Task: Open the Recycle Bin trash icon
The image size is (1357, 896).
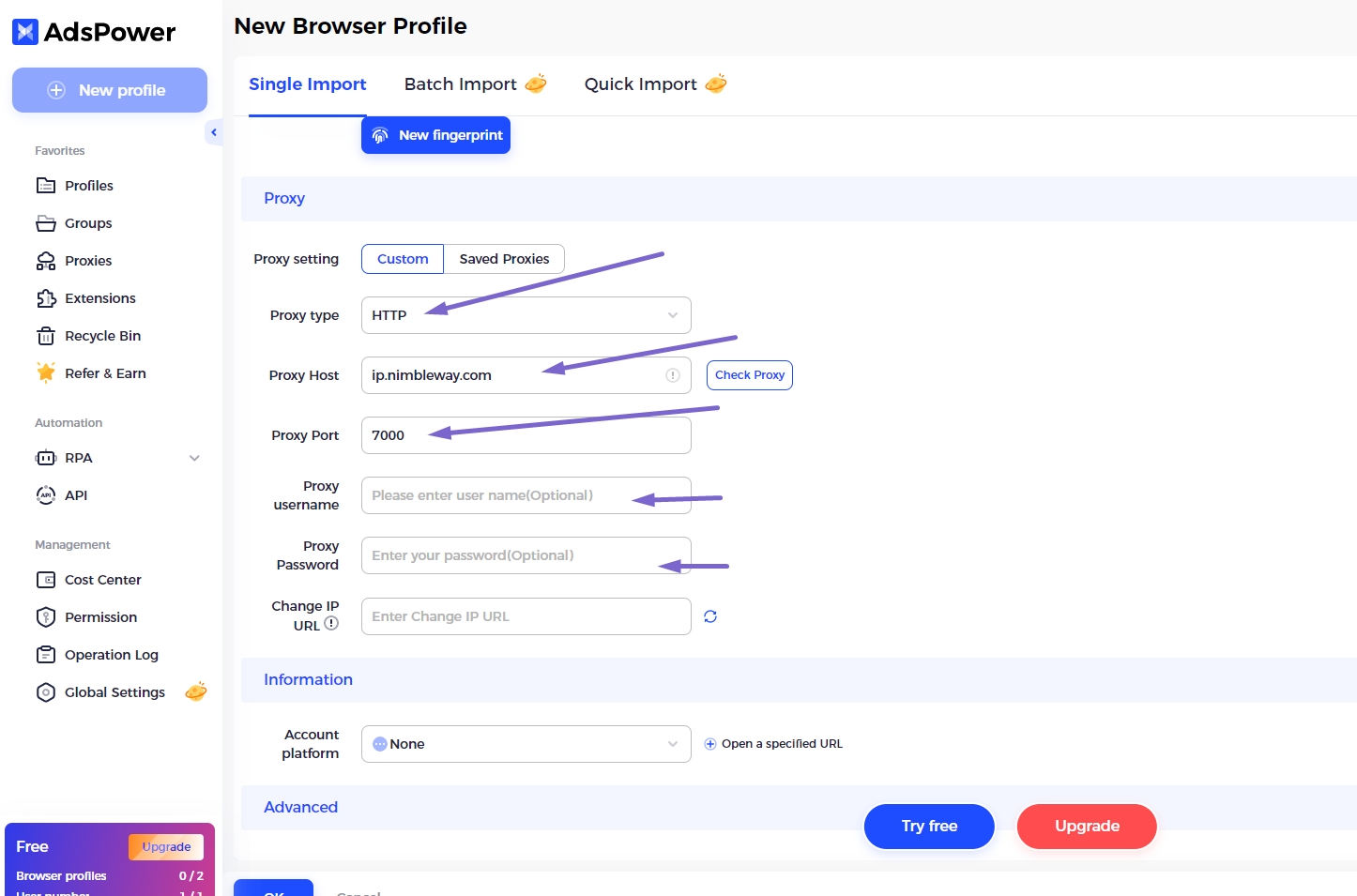Action: pos(45,336)
